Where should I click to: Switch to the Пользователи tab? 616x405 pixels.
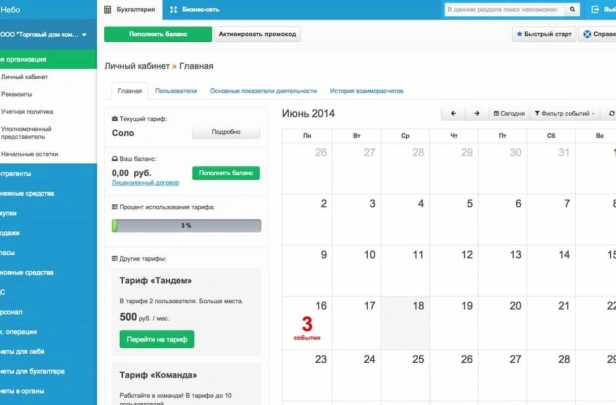click(x=176, y=91)
